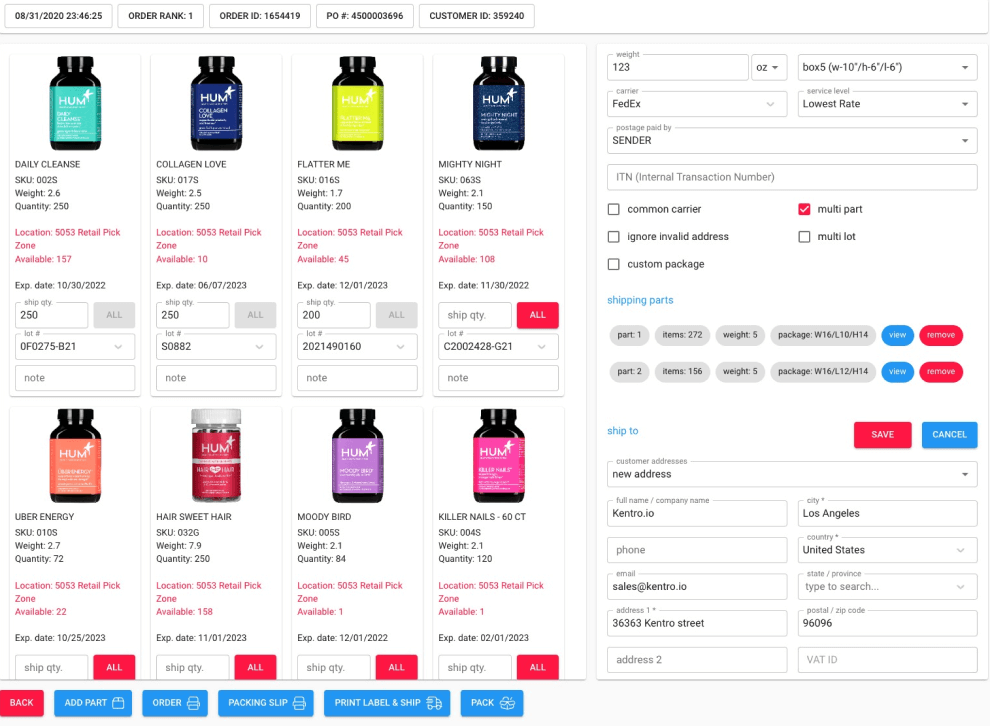
Task: Click the printer icon on ORDER button
Action: pos(193,703)
